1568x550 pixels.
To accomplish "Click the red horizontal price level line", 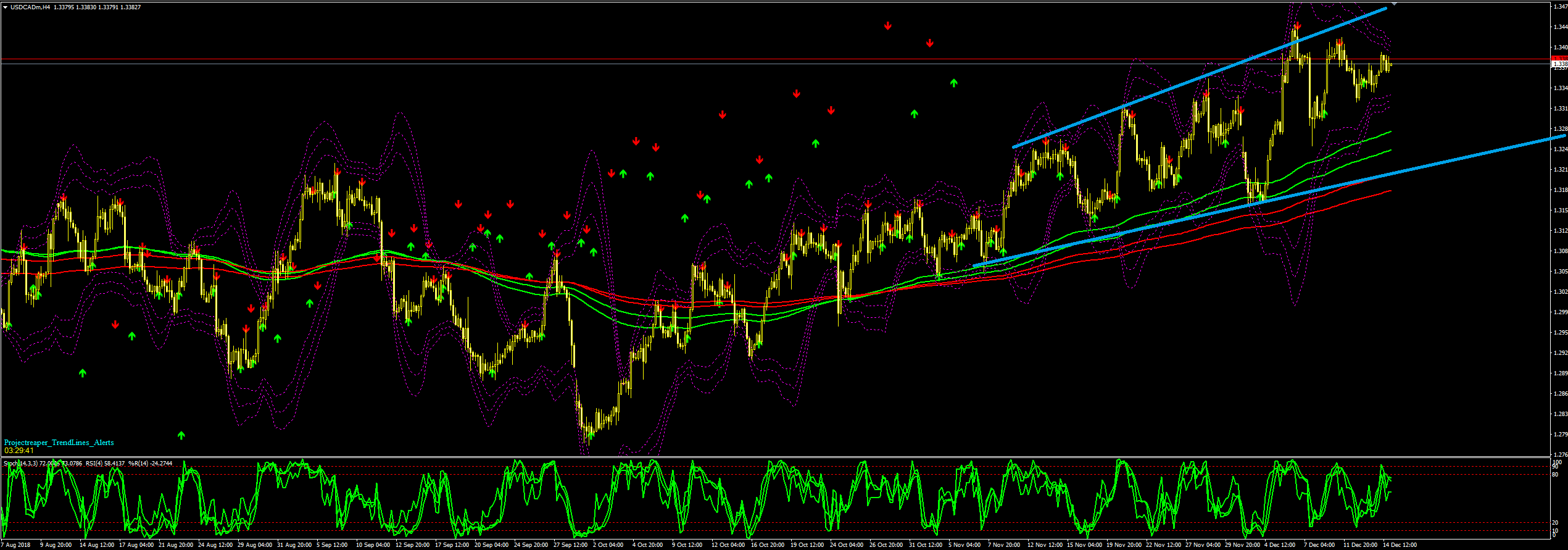I will (x=774, y=59).
